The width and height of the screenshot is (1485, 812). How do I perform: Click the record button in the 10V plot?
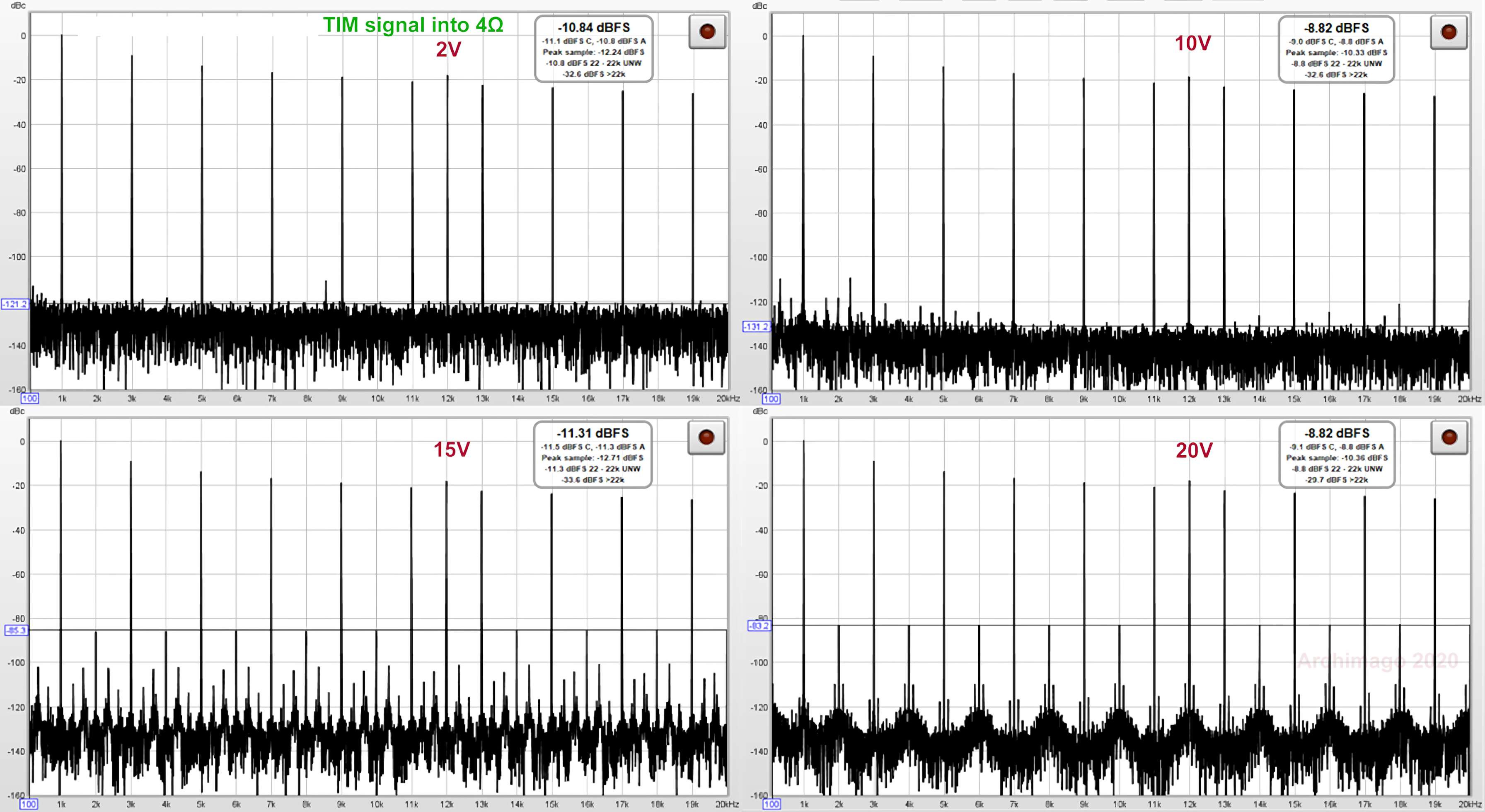coord(1449,32)
